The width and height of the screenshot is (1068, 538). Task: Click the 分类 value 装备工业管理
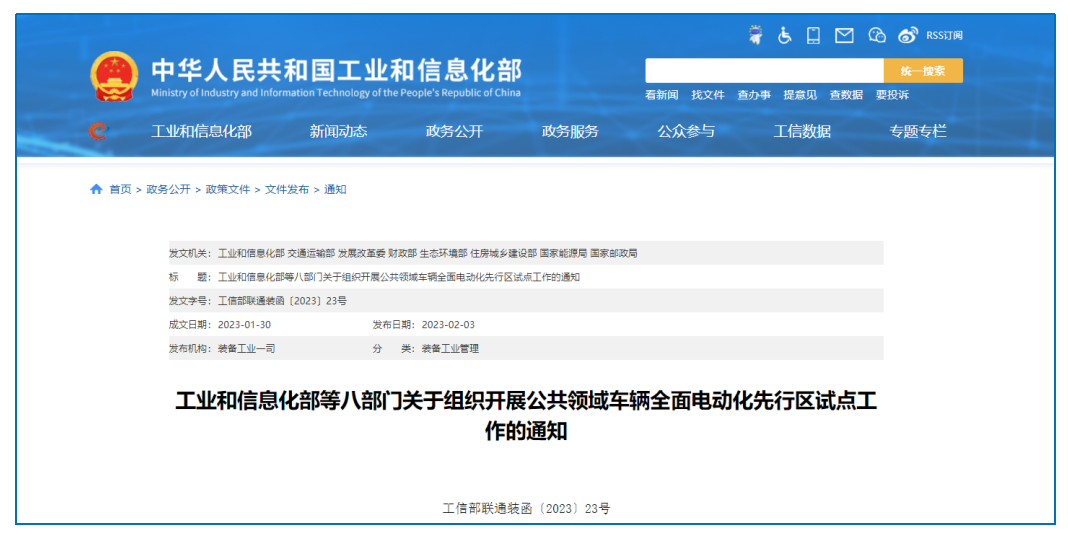[x=450, y=349]
